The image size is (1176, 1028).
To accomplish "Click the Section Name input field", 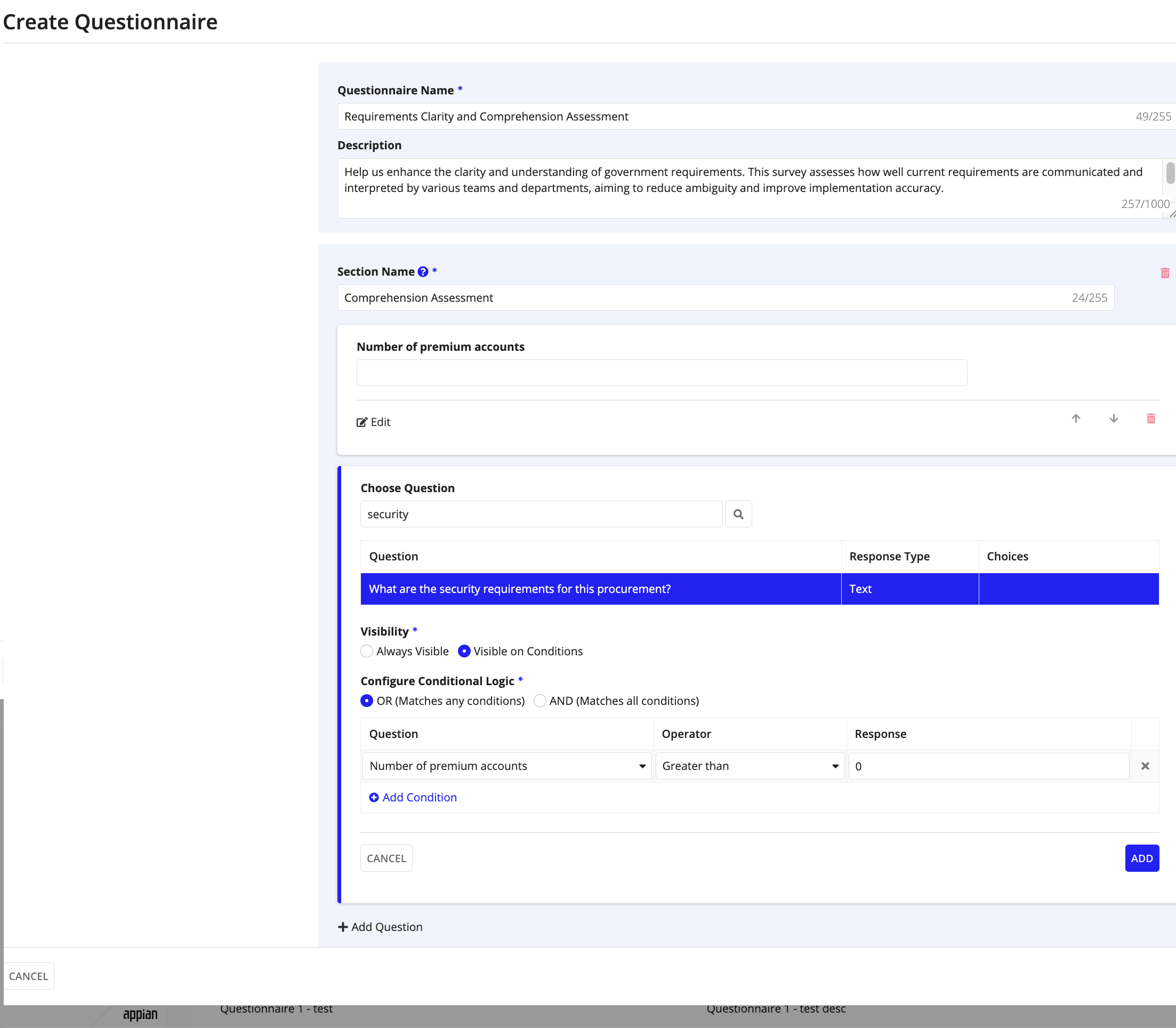I will click(726, 298).
